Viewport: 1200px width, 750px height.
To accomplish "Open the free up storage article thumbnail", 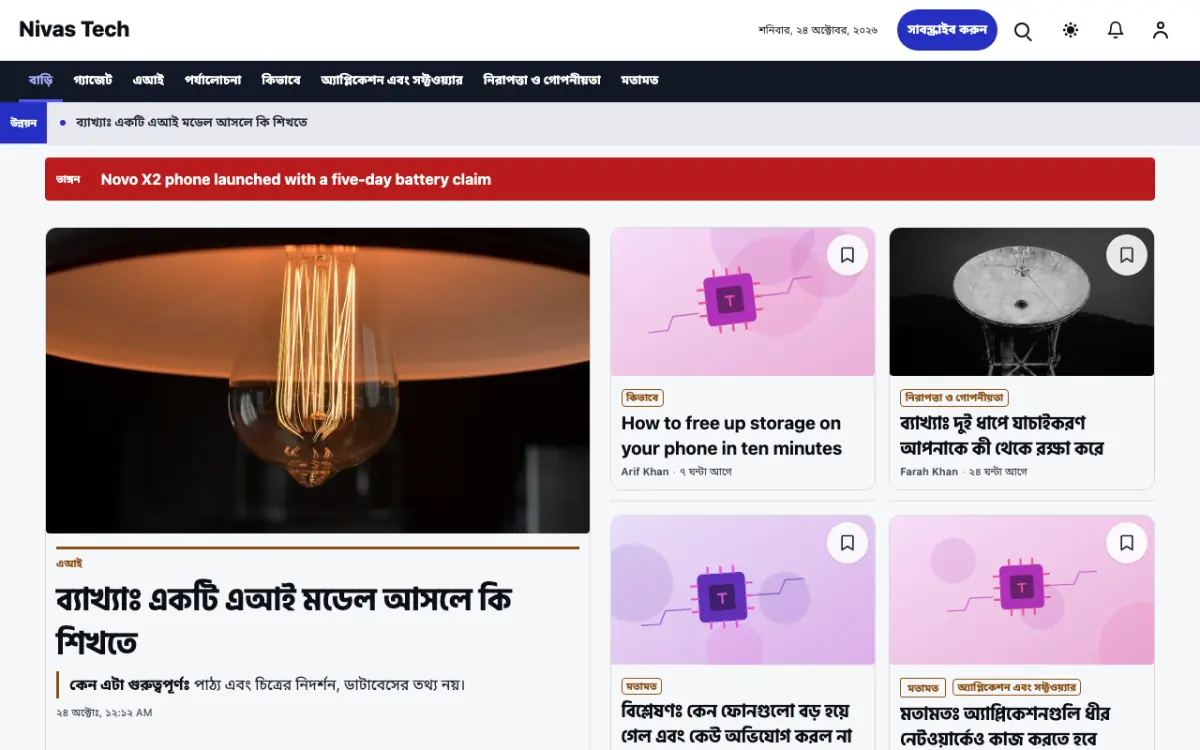I will coord(743,302).
